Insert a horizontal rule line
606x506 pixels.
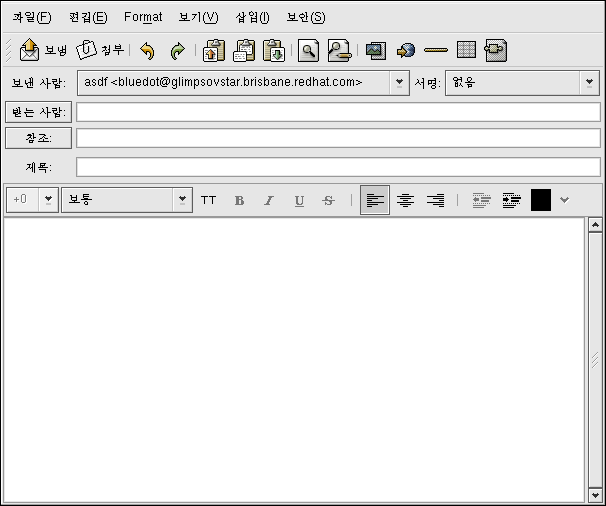[435, 50]
